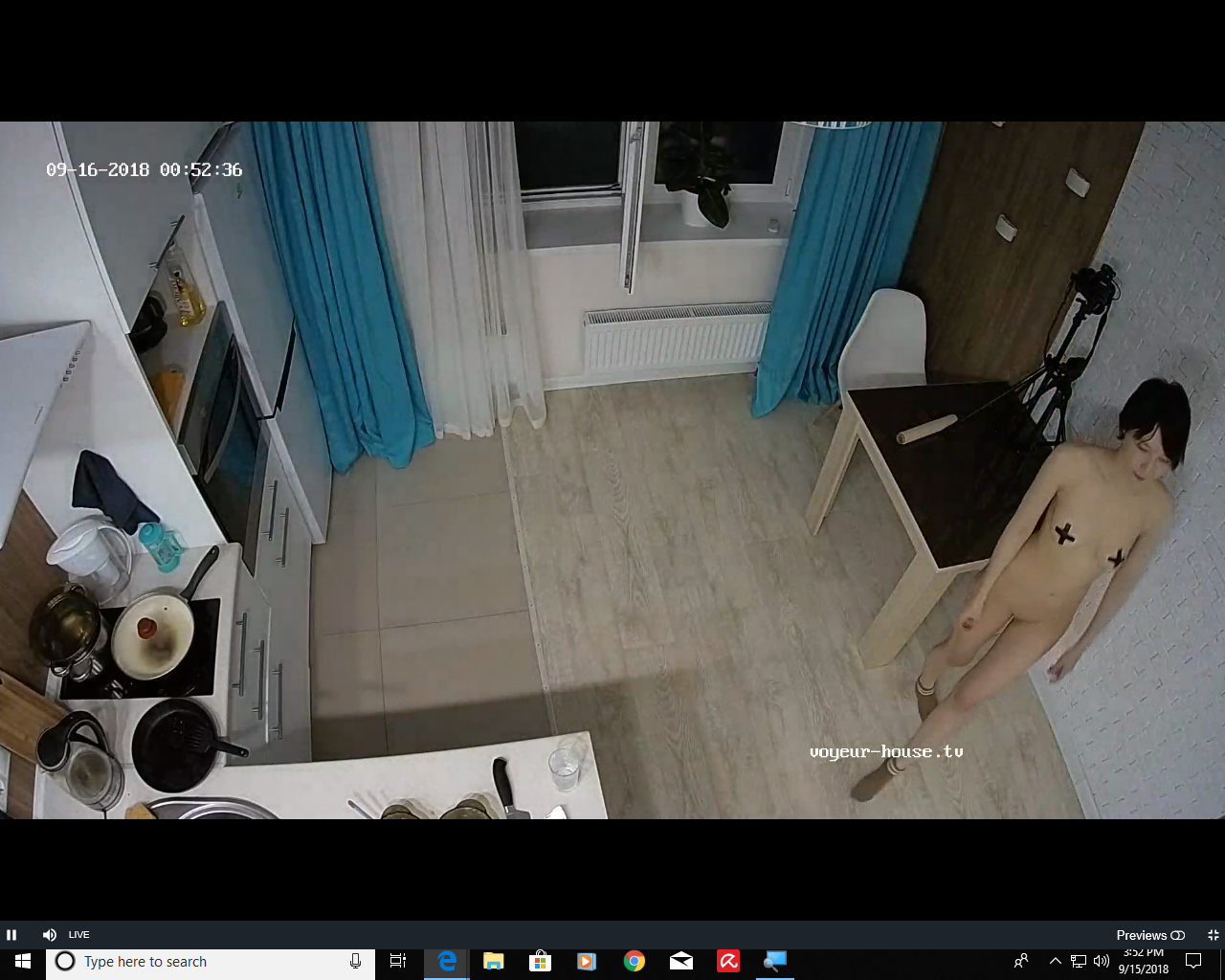The width and height of the screenshot is (1225, 980).
Task: Open the system volume tray control
Action: 1102,962
